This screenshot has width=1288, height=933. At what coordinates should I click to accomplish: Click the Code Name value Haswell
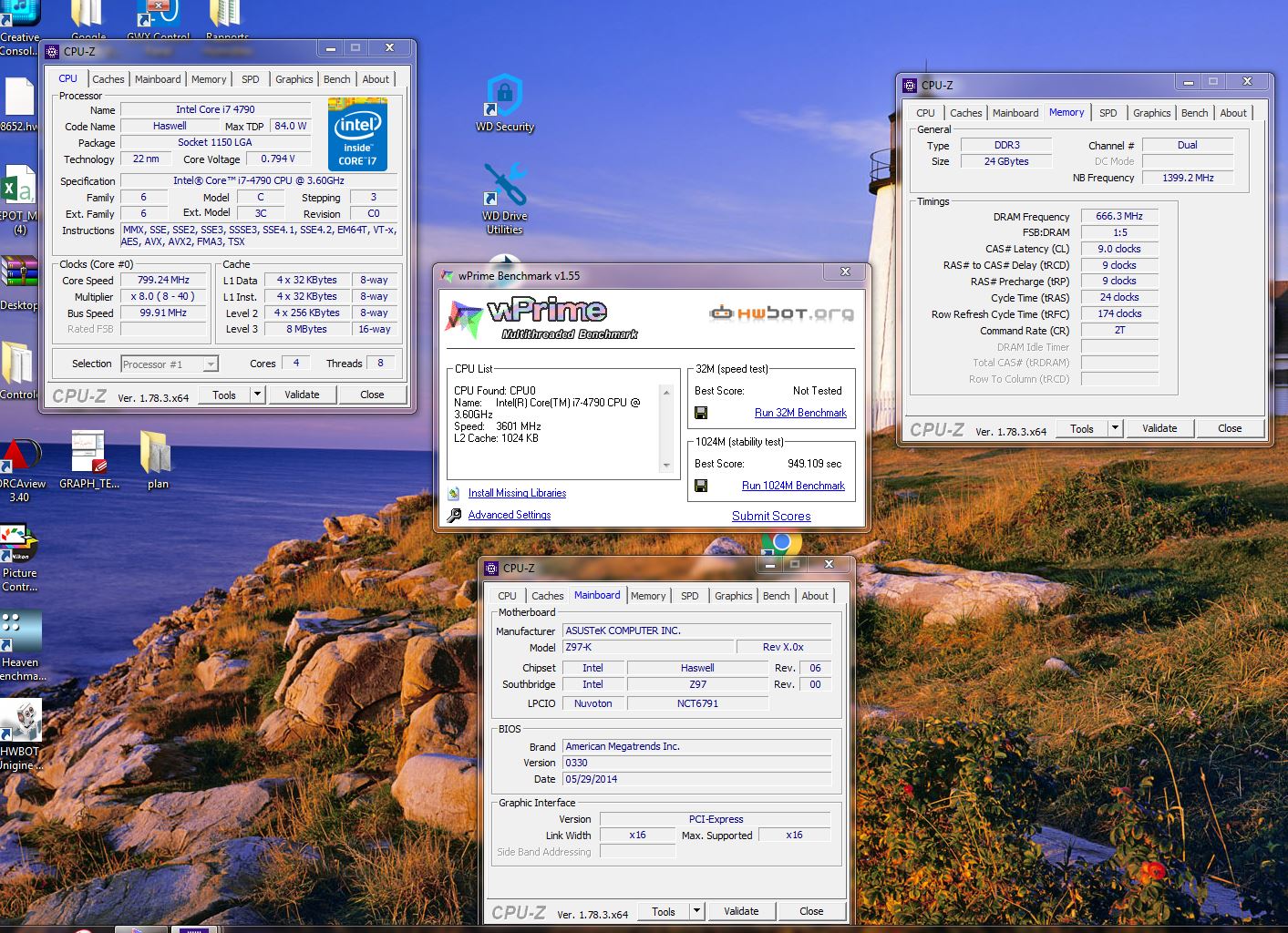pyautogui.click(x=170, y=126)
